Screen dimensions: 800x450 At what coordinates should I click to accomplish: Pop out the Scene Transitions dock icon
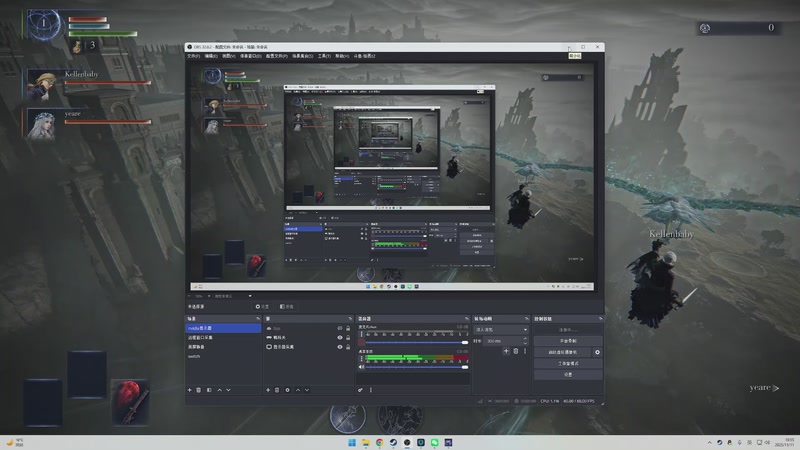click(527, 318)
